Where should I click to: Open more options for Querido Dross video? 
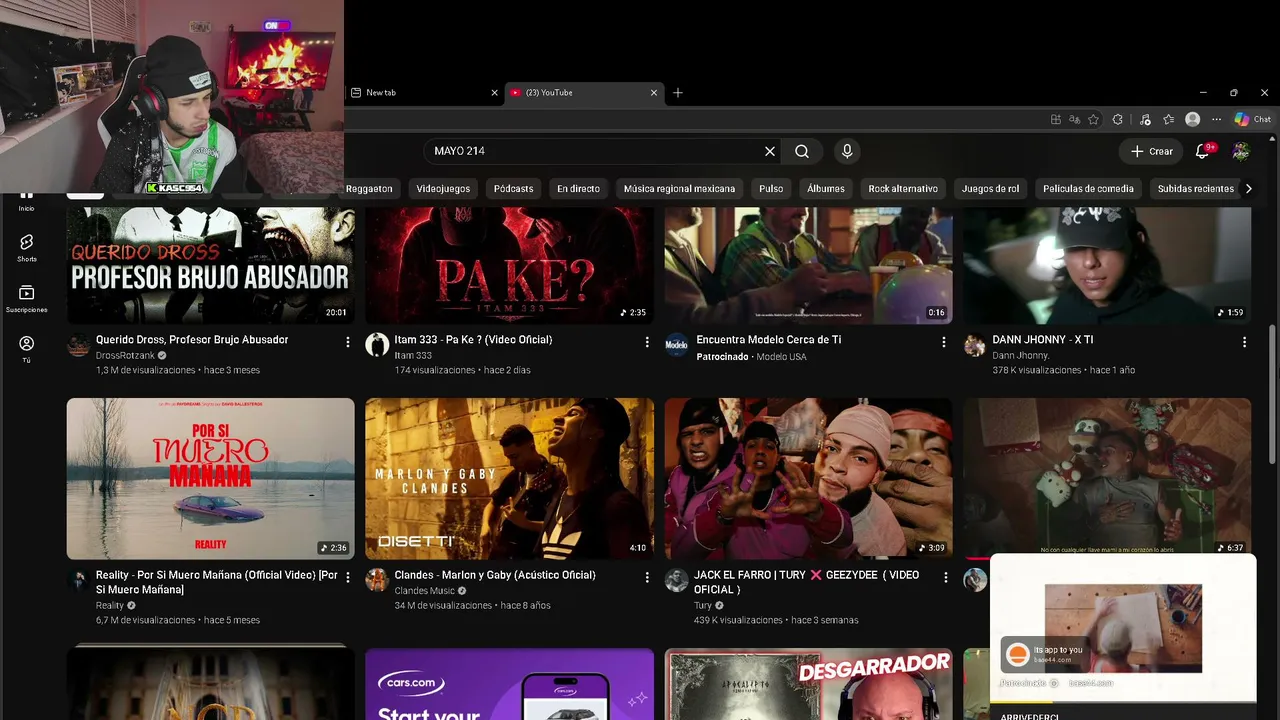348,342
